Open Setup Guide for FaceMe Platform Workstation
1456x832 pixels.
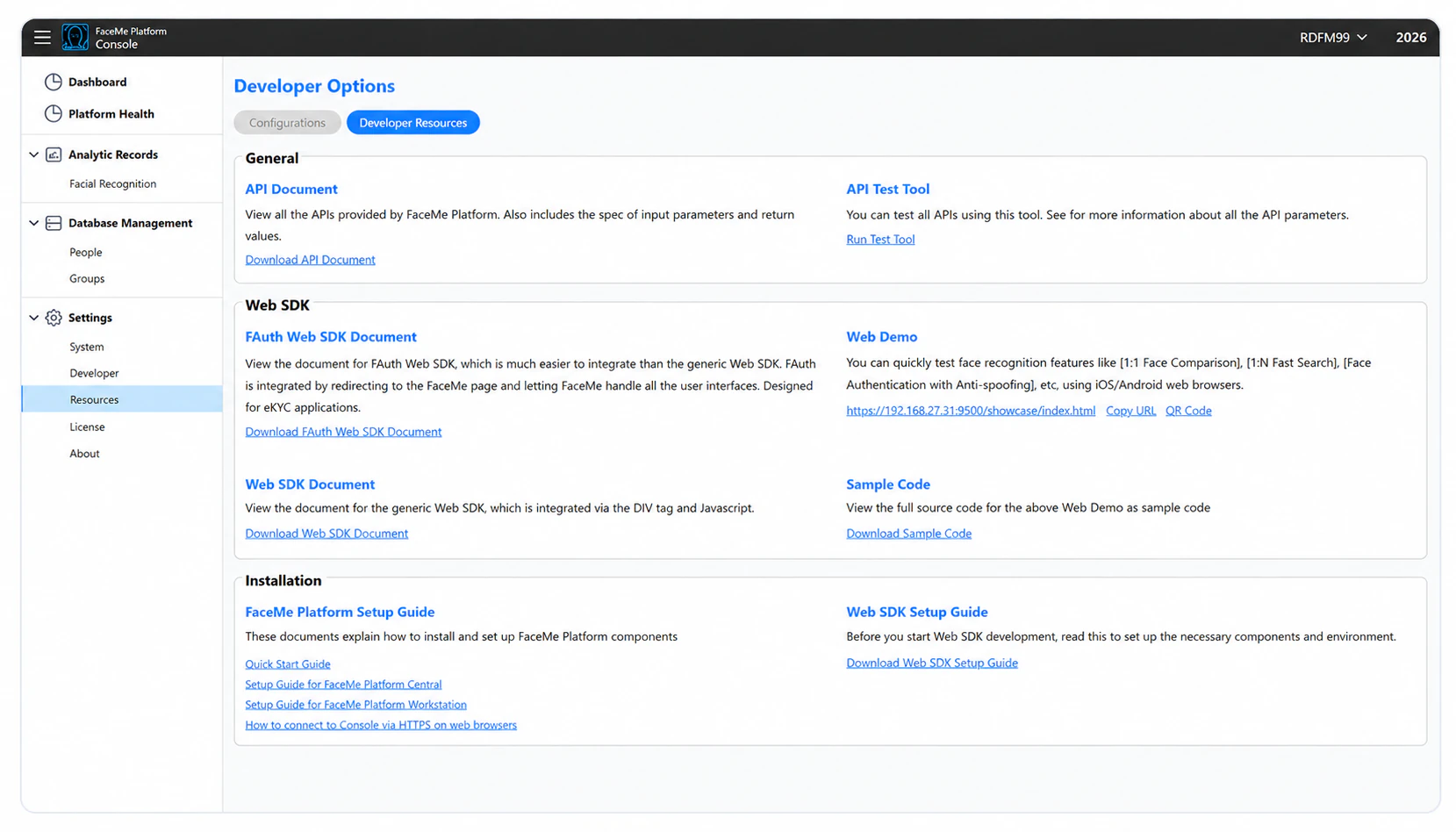[x=355, y=705]
